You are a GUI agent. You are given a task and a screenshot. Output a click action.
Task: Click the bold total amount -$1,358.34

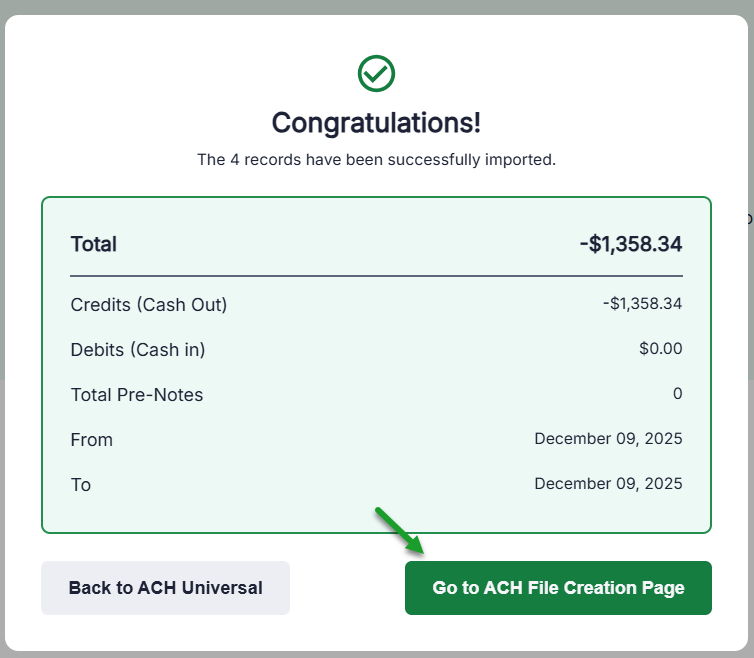point(630,244)
